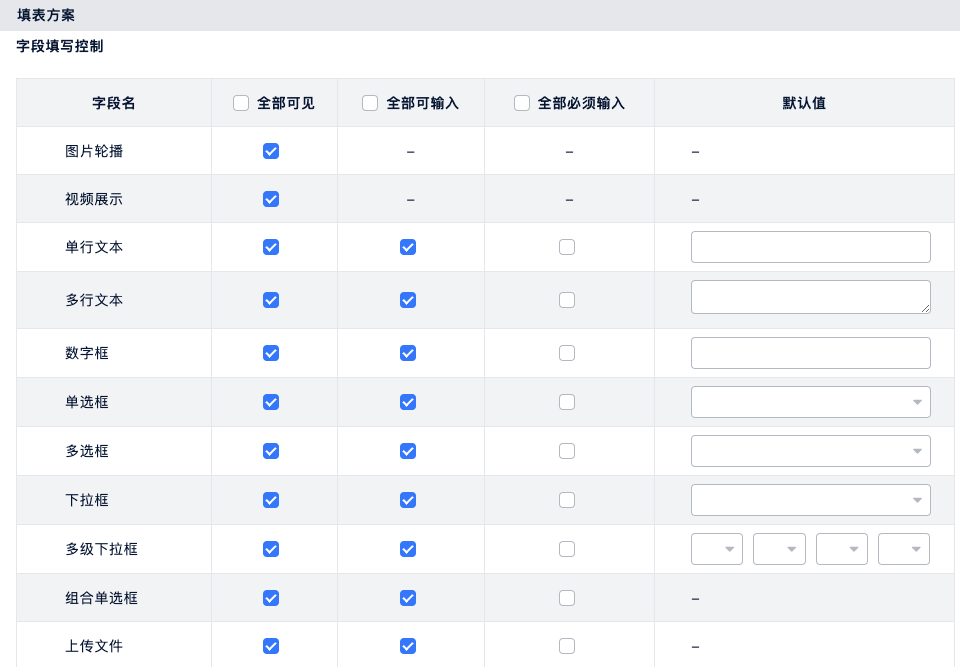Mark 数字框 as required input
960x667 pixels.
point(567,353)
